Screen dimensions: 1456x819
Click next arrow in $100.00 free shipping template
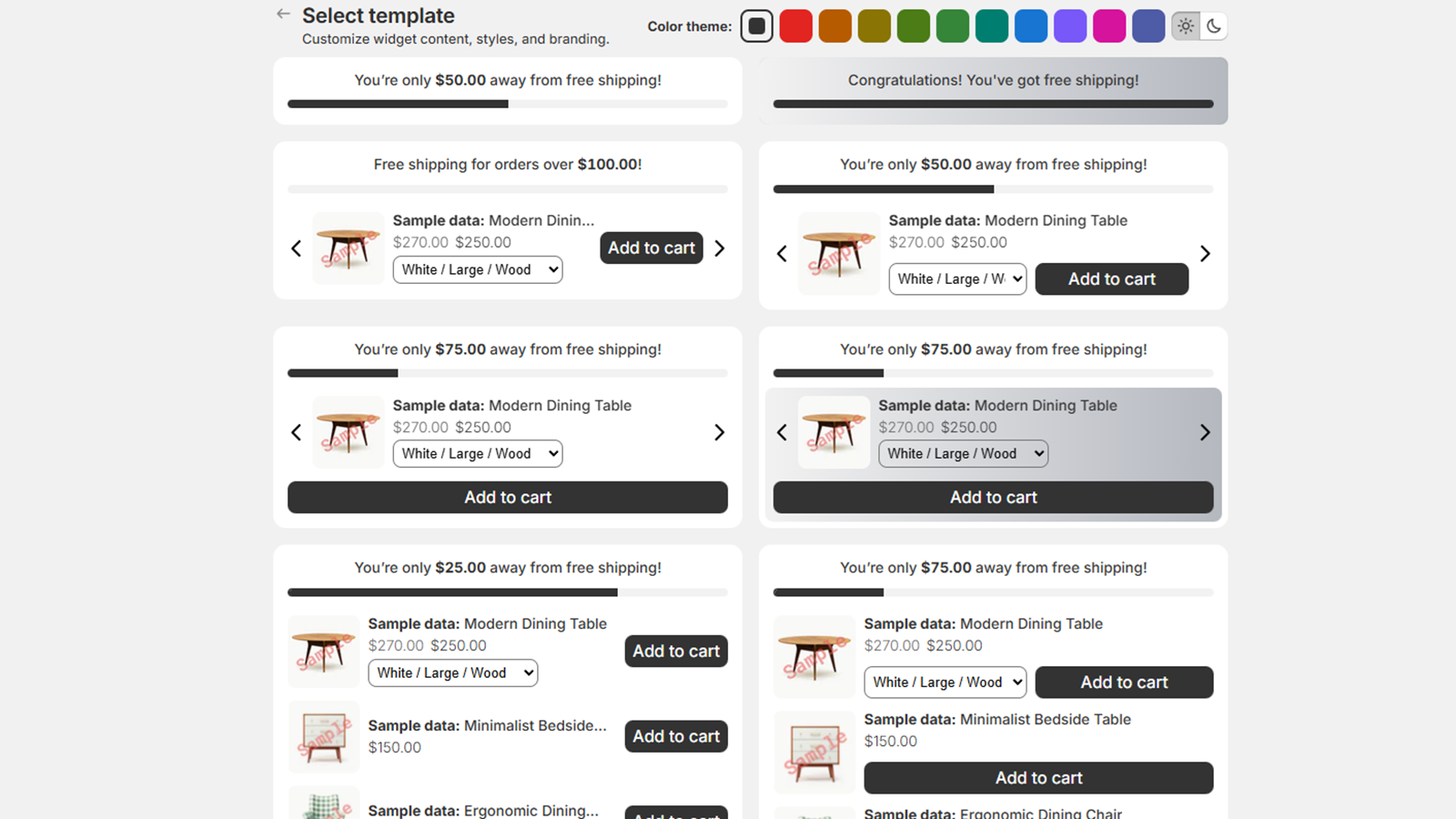(720, 248)
